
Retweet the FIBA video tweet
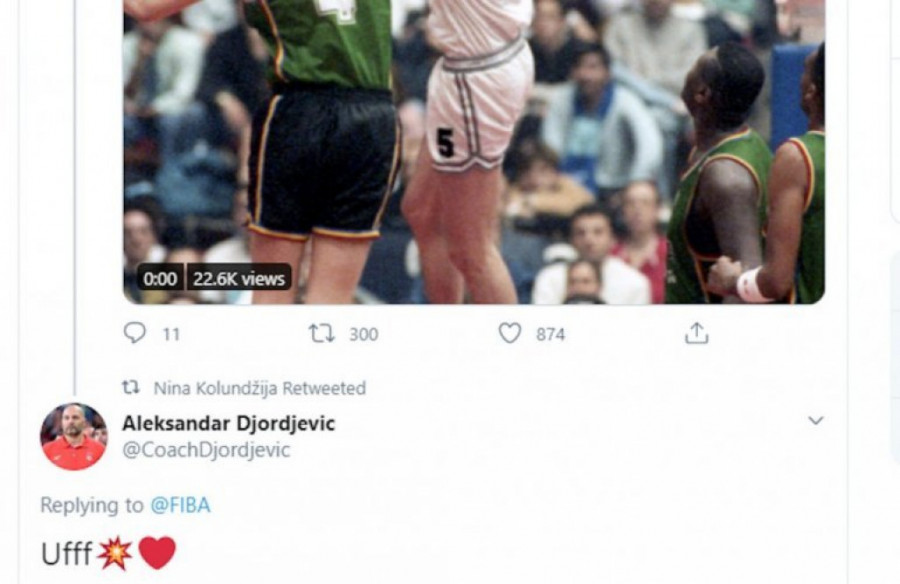[x=322, y=333]
